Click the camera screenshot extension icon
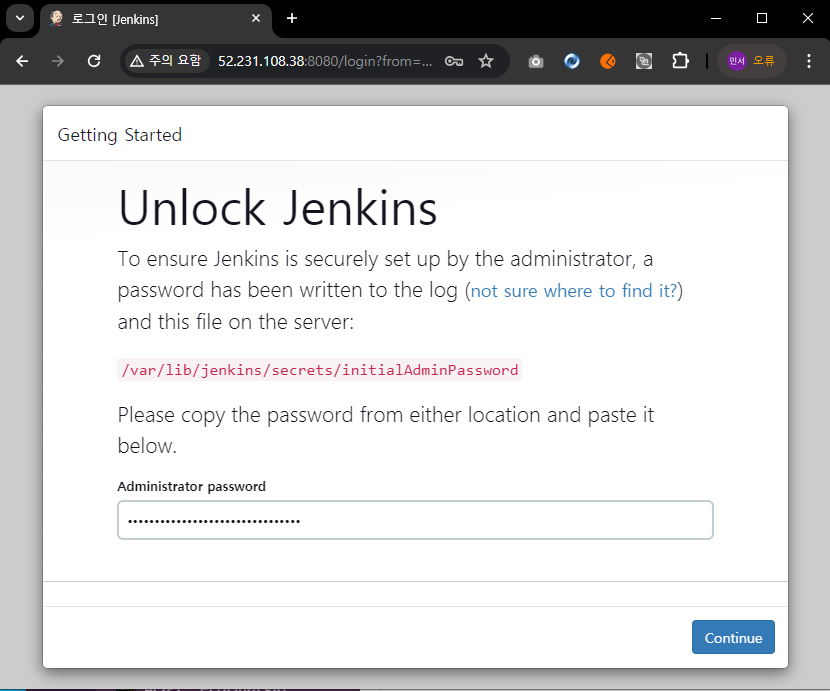The height and width of the screenshot is (691, 830). [536, 61]
